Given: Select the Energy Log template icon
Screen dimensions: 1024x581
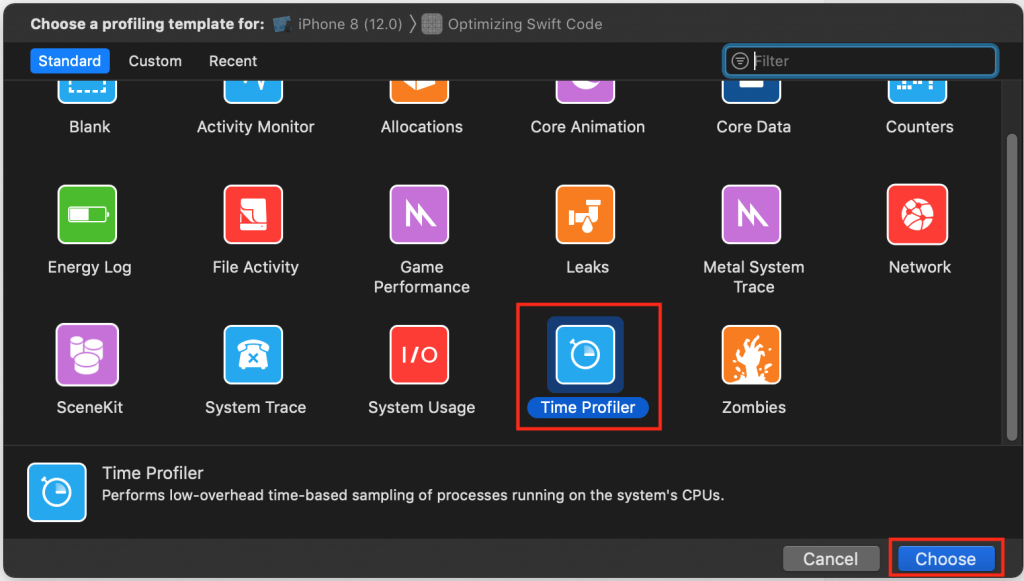Looking at the screenshot, I should pyautogui.click(x=88, y=215).
